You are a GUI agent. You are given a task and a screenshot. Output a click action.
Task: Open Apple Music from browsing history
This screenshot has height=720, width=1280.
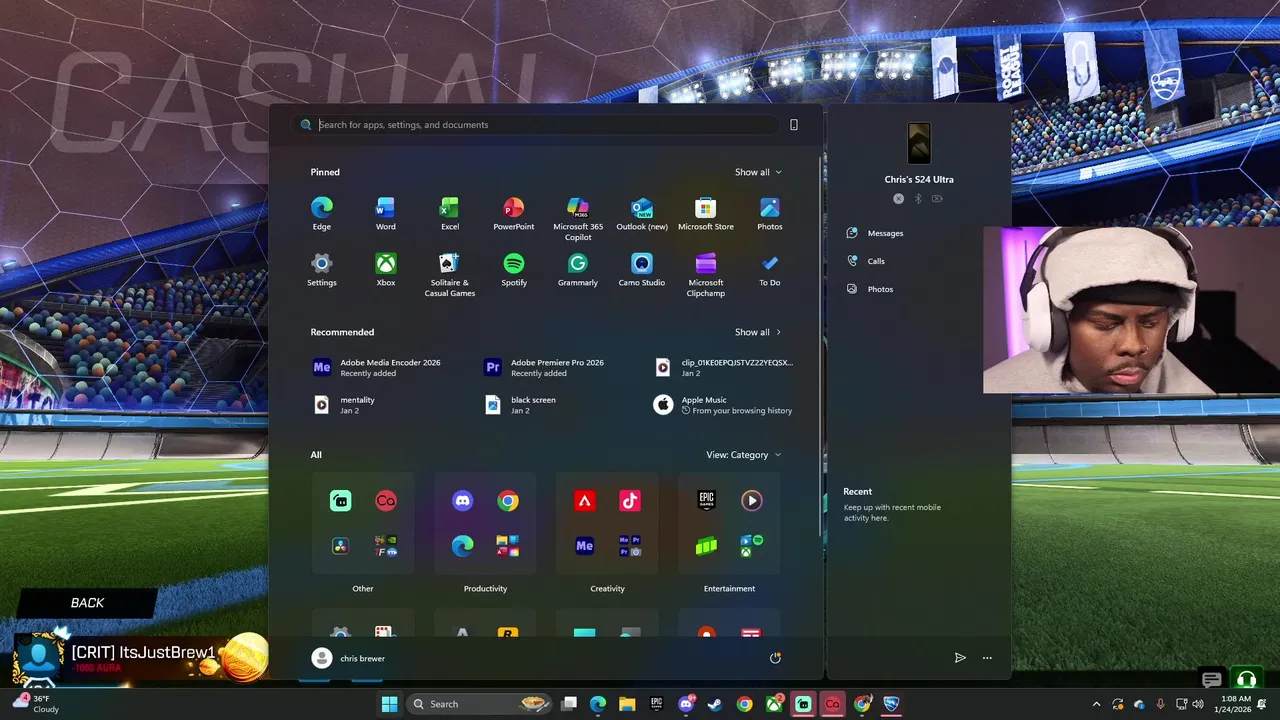724,404
